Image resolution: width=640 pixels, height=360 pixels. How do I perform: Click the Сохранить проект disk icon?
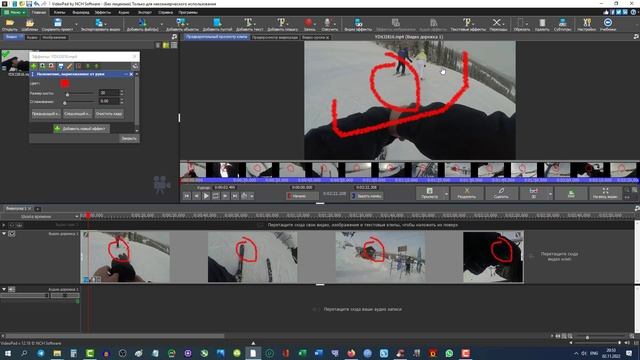coord(58,24)
